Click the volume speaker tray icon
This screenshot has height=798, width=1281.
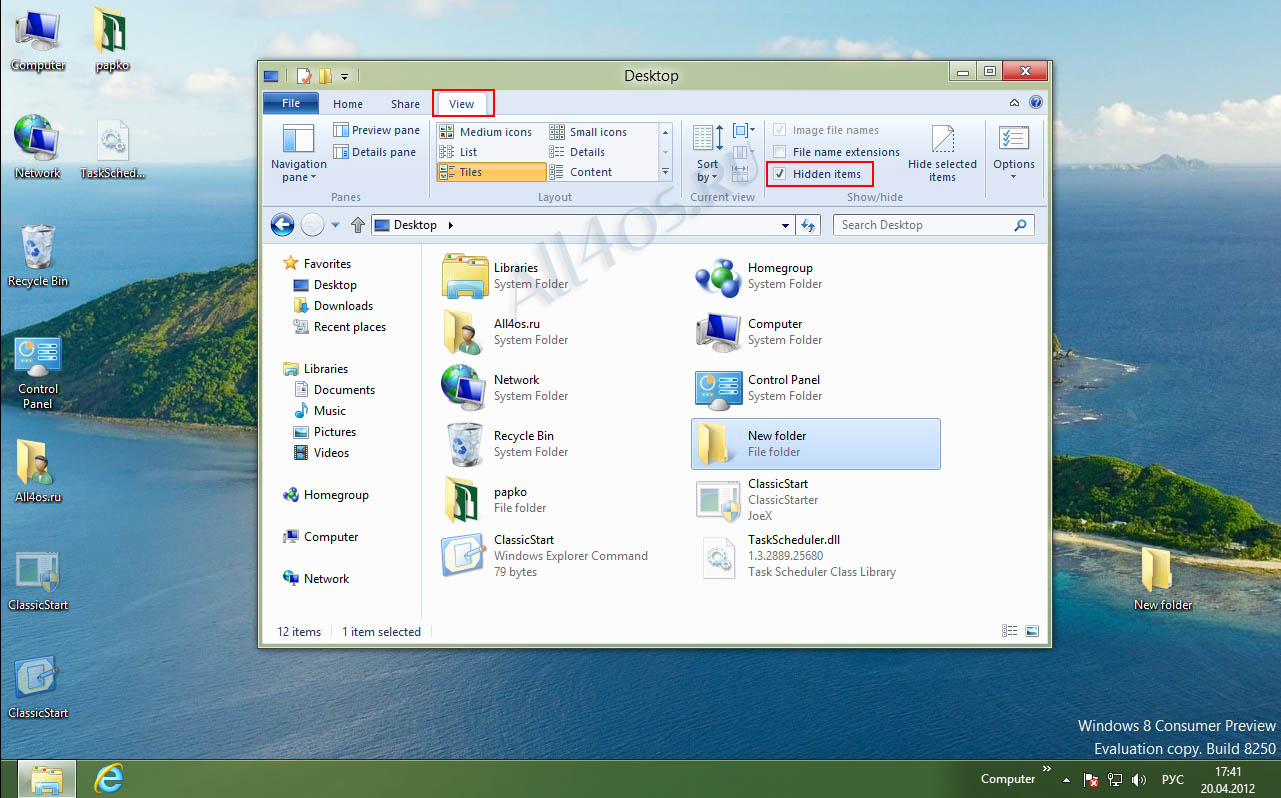[1137, 780]
